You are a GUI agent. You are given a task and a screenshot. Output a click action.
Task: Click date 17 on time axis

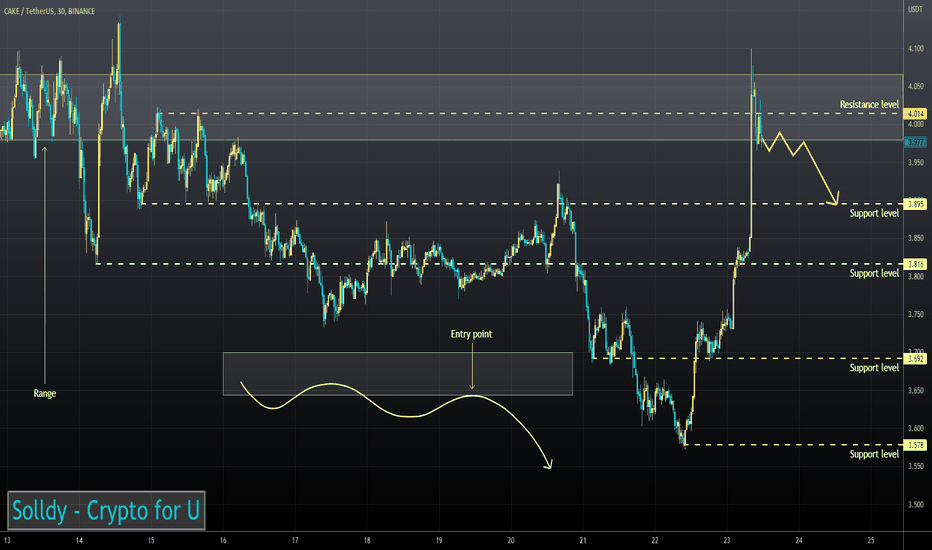295,540
